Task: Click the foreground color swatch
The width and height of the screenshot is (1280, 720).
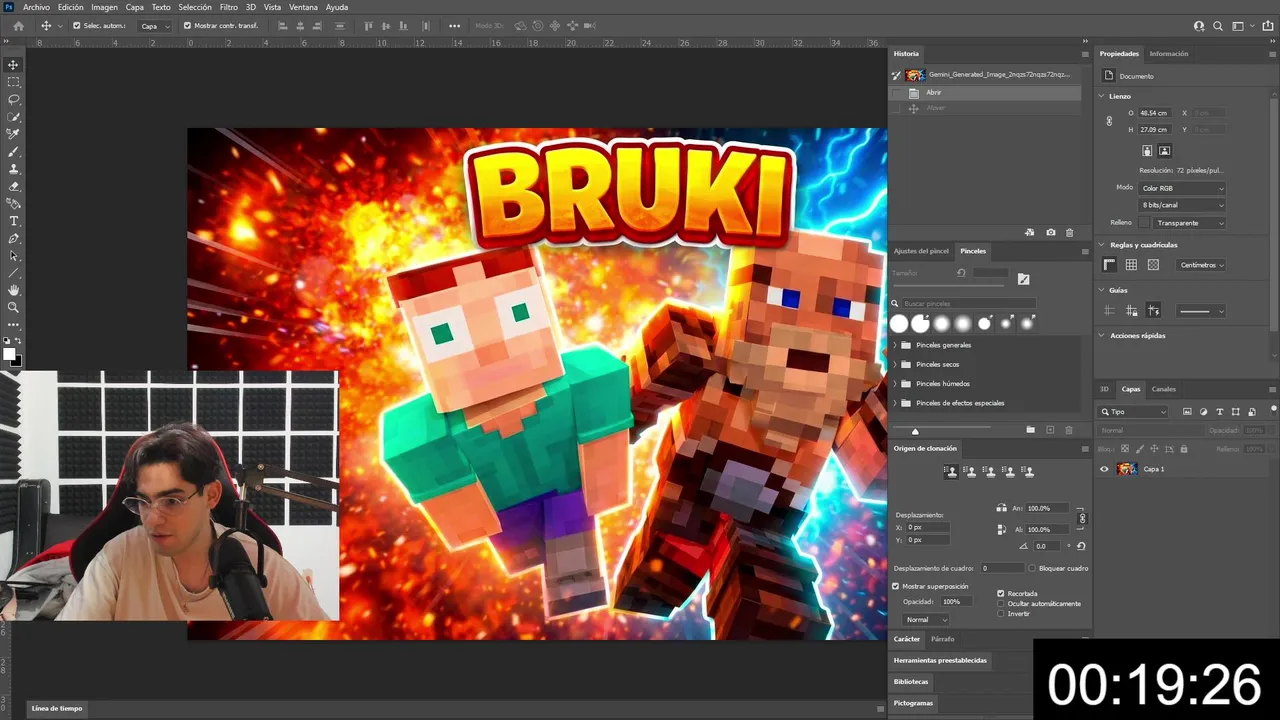Action: click(x=9, y=354)
